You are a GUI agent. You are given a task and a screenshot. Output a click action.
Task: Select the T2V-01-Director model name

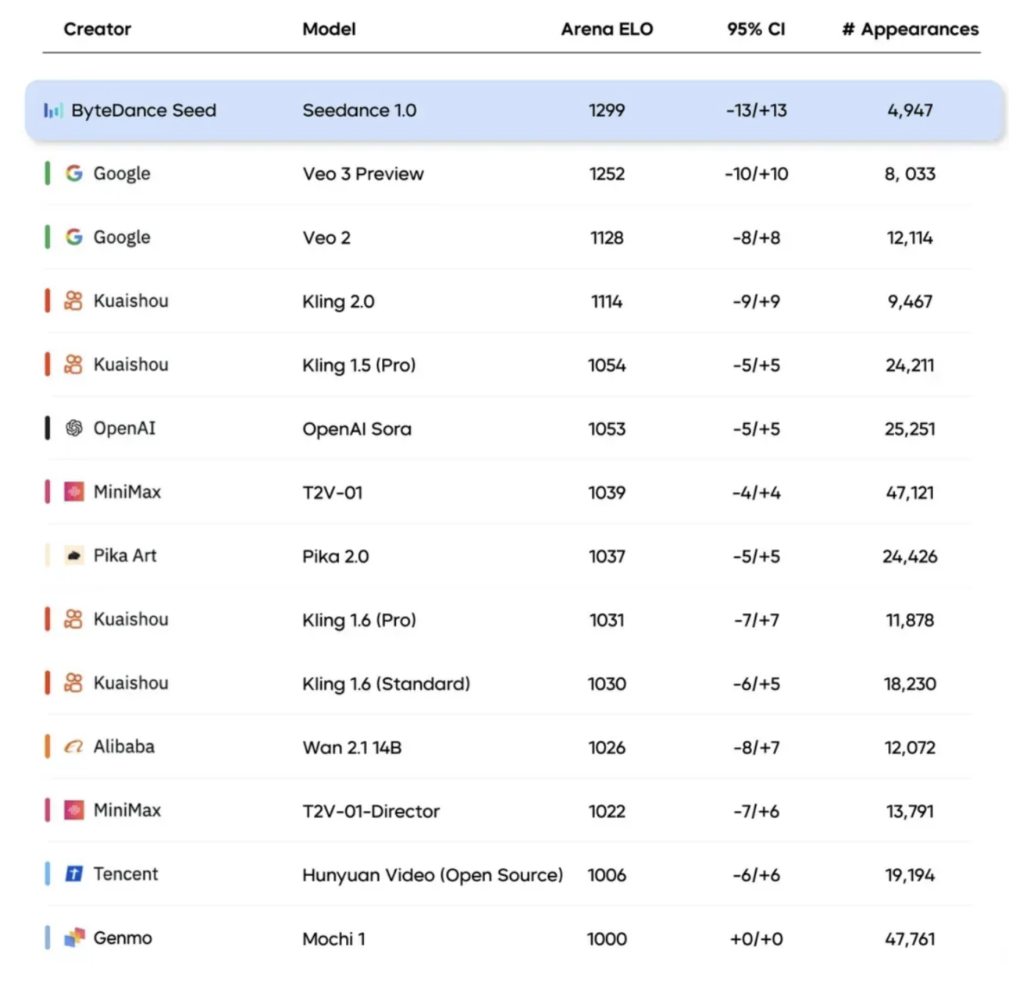371,811
